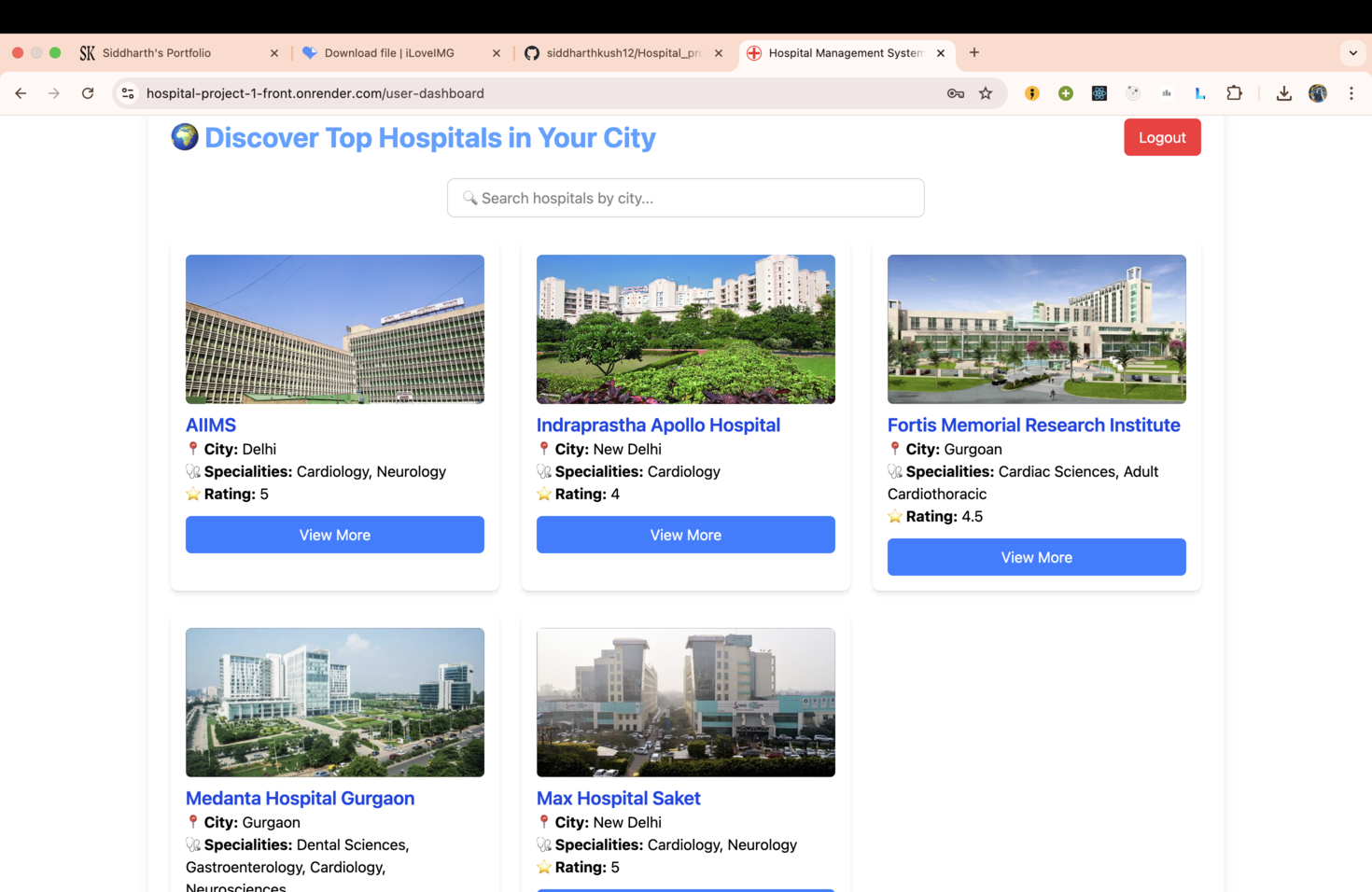This screenshot has width=1372, height=892.
Task: Click the star icon beside Fortis rating
Action: point(895,516)
